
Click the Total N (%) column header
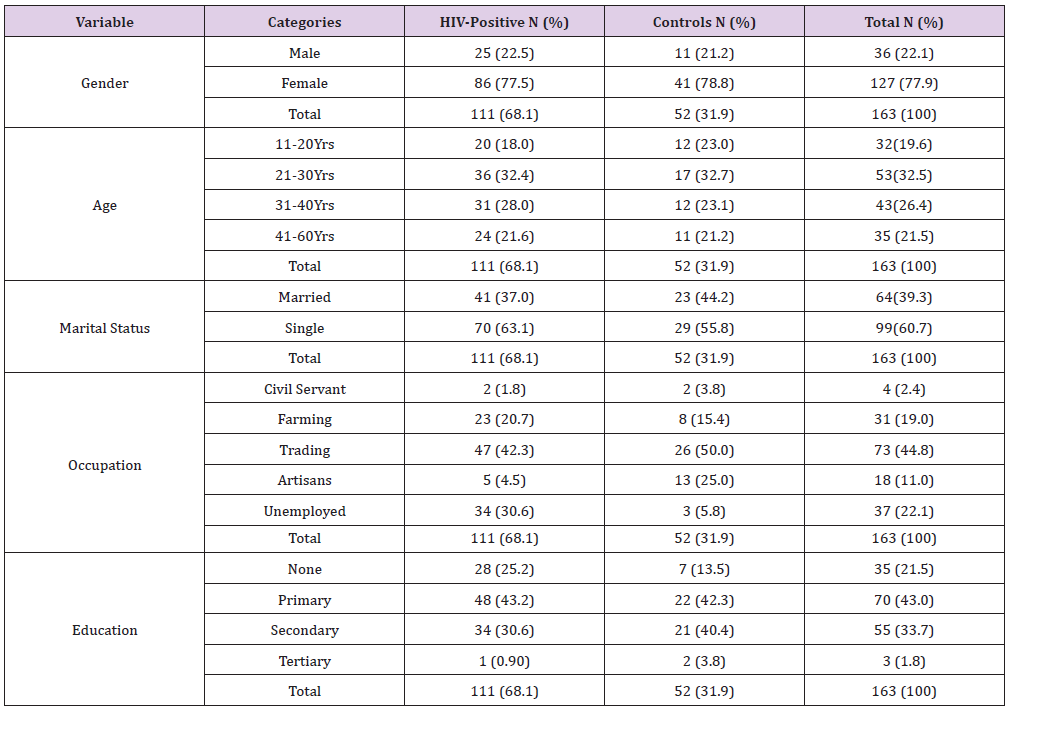(x=904, y=22)
